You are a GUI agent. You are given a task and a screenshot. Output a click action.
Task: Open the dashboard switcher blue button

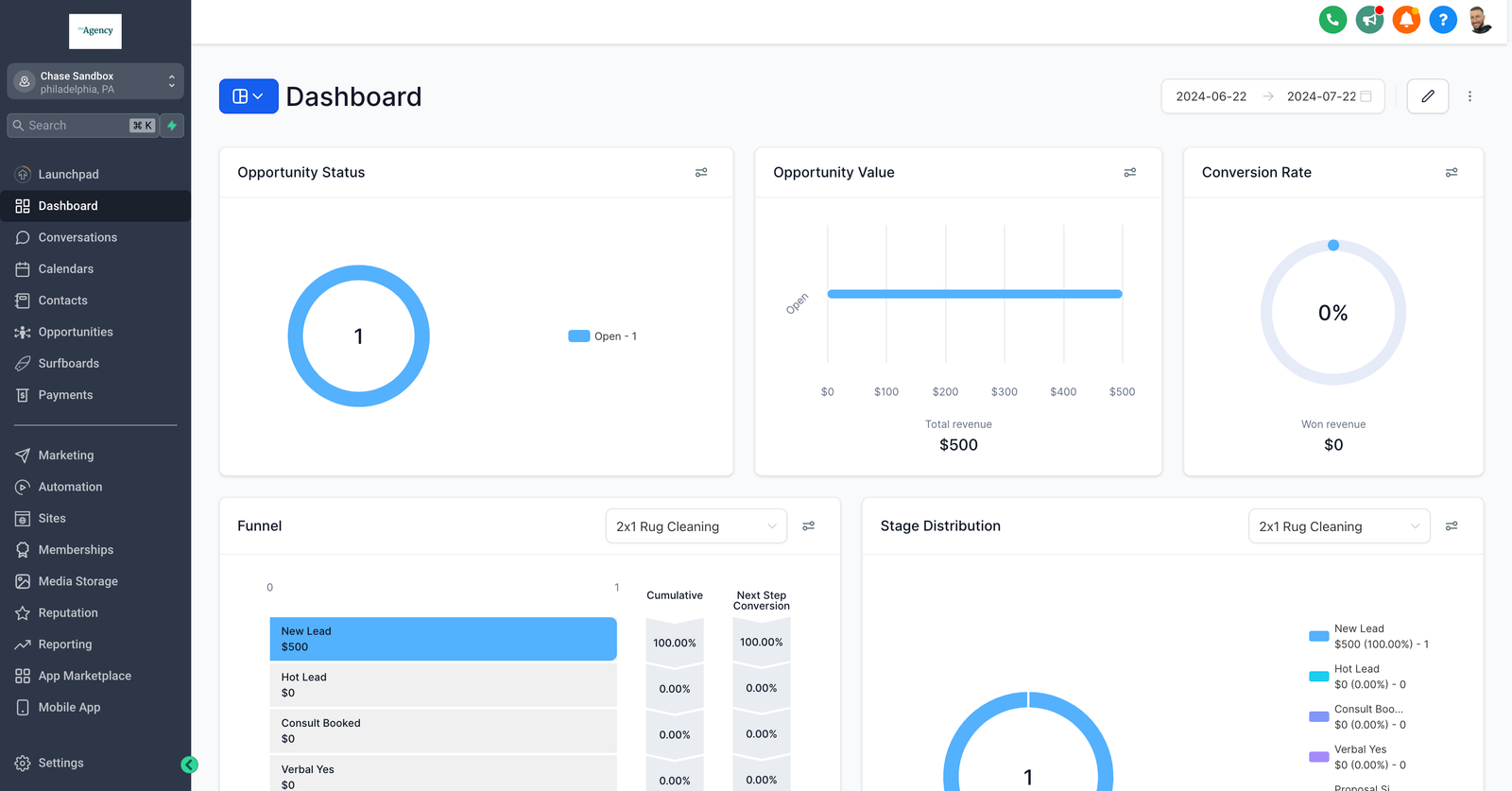(249, 96)
